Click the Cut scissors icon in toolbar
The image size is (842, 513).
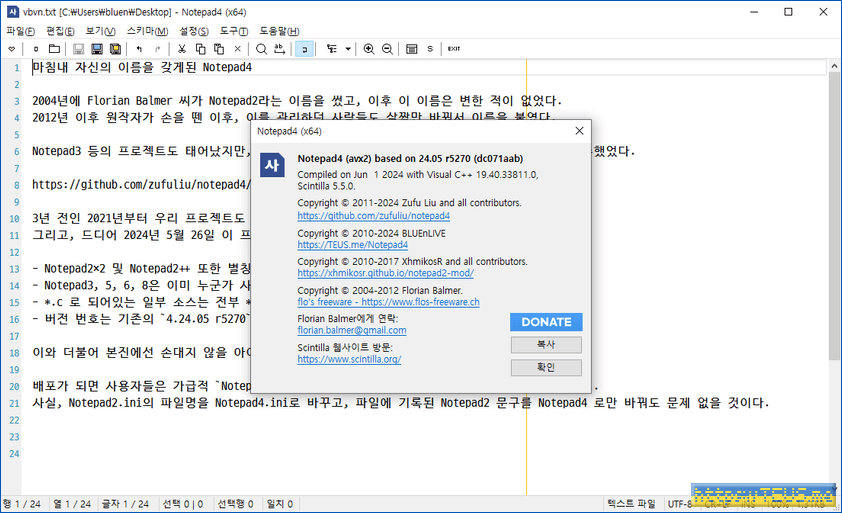(x=183, y=49)
